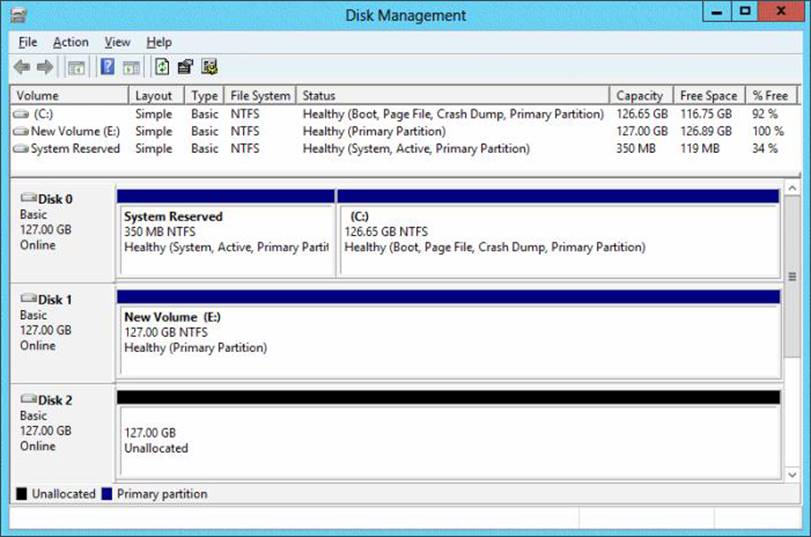Click the Disk 1 label panel
Viewport: 811px width, 537px height.
tap(63, 332)
